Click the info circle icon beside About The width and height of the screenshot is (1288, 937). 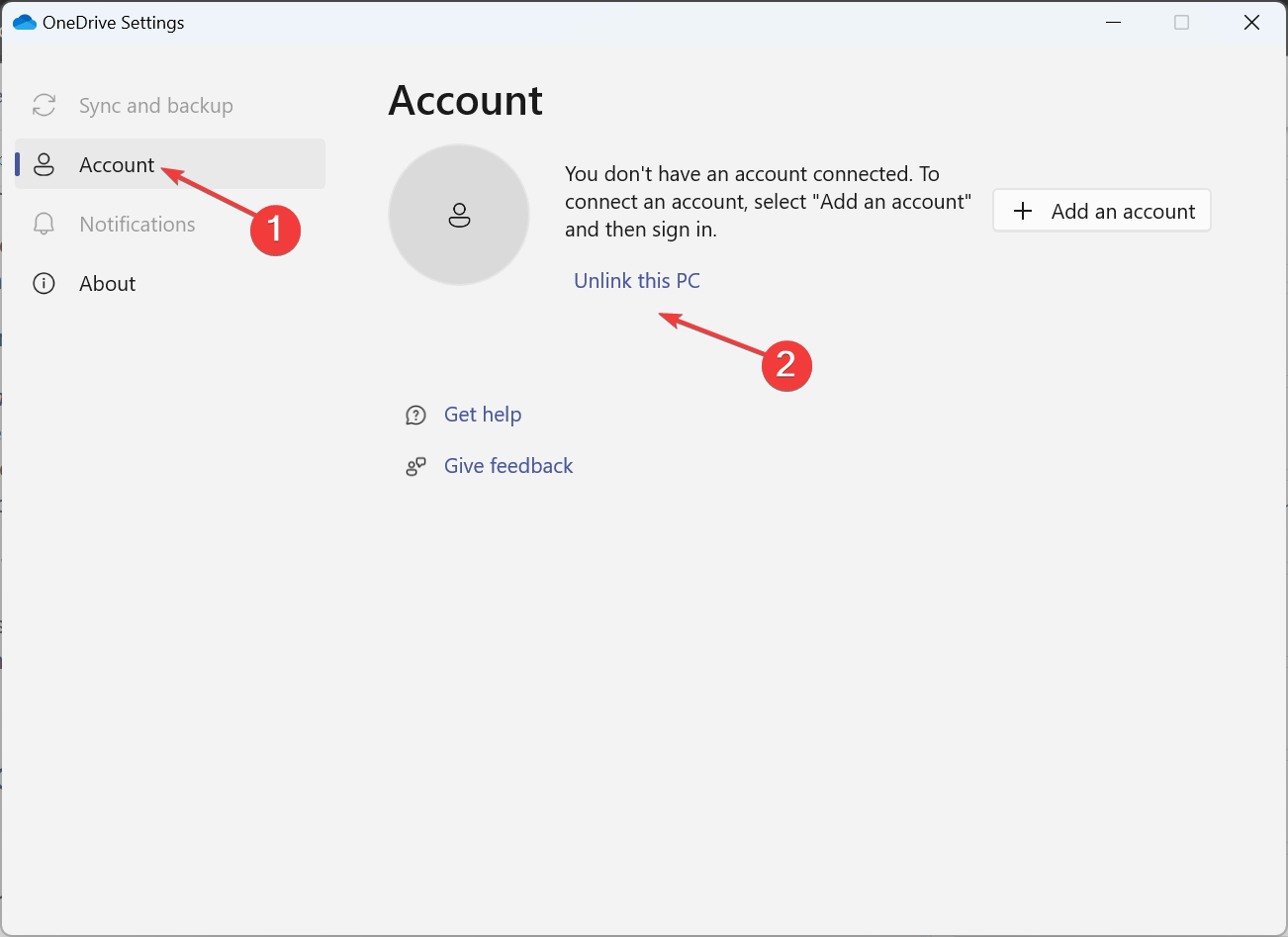(x=44, y=283)
